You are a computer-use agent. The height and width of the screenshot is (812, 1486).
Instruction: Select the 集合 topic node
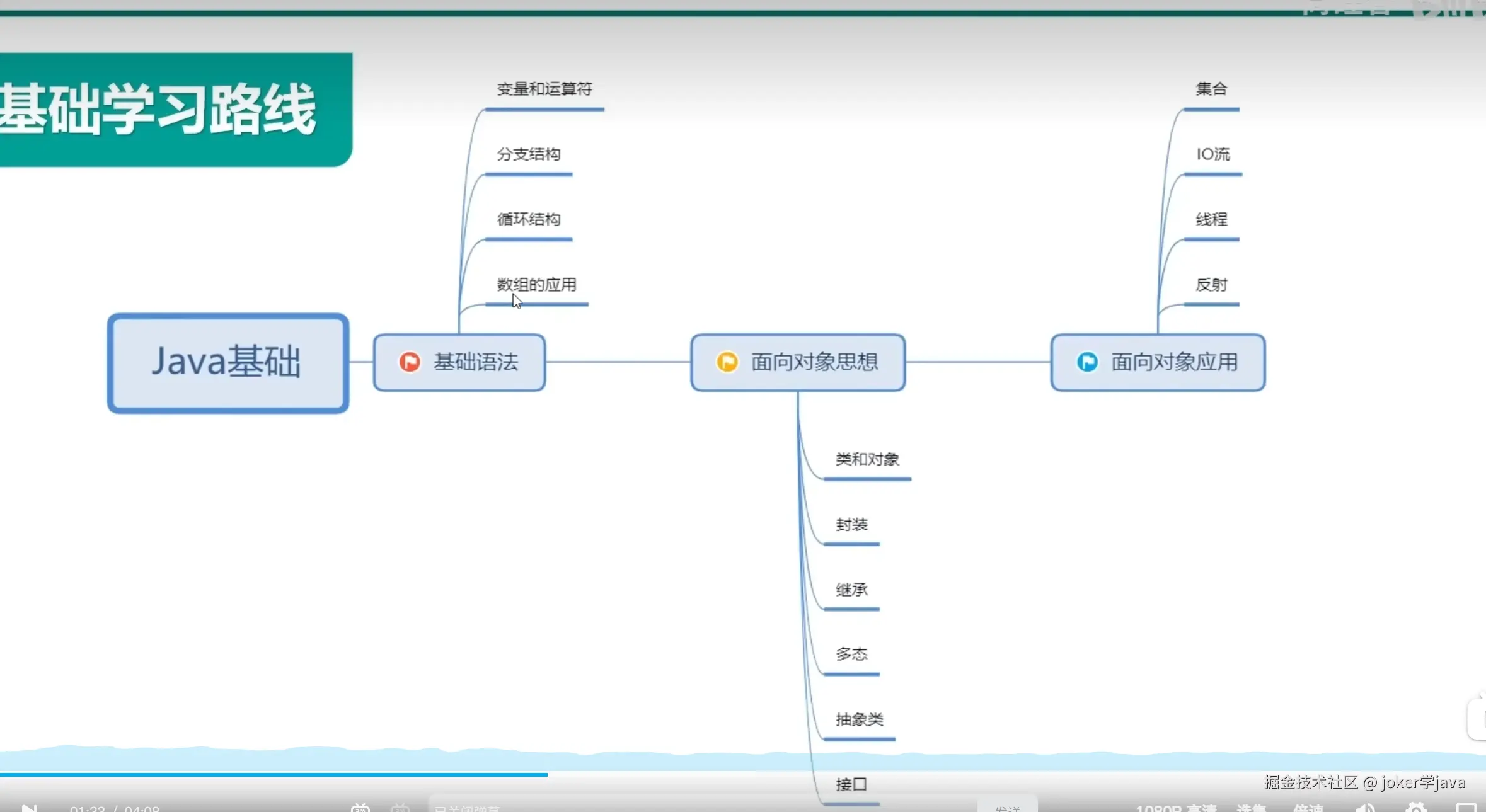1211,89
